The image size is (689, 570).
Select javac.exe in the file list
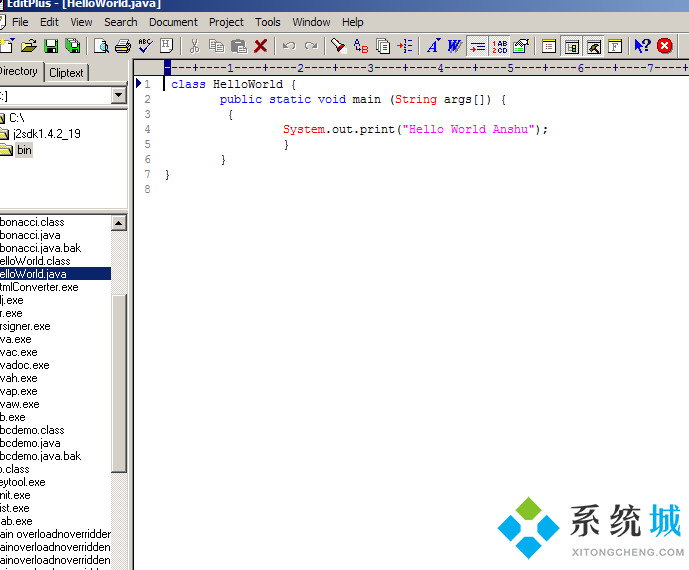coord(19,352)
